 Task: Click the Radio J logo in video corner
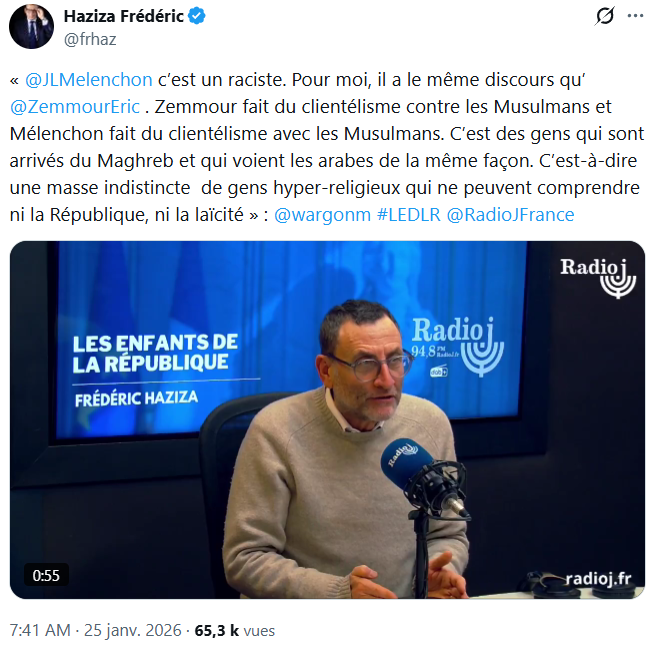tap(598, 278)
